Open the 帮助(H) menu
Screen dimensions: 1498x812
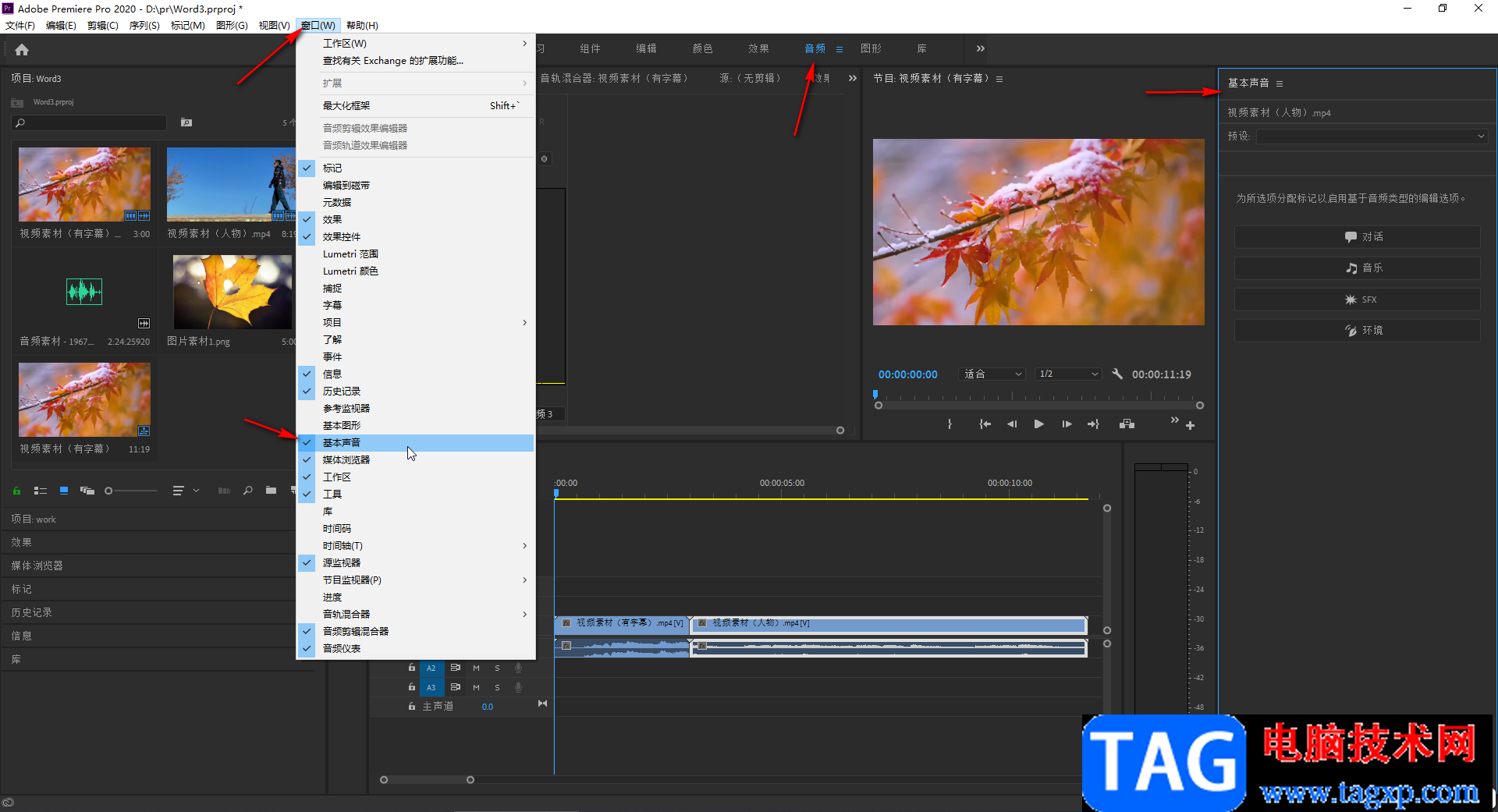[x=362, y=26]
